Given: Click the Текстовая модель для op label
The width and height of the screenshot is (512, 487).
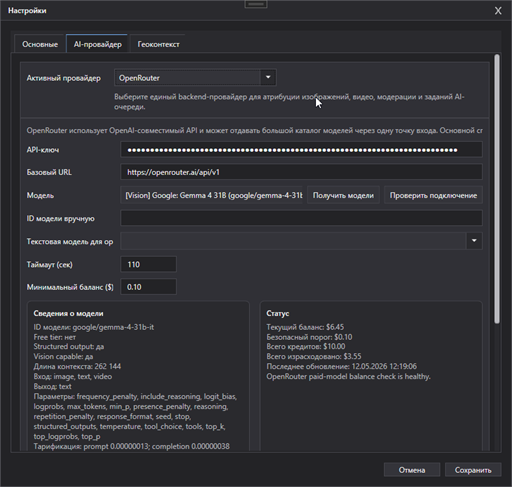Looking at the screenshot, I should point(70,241).
